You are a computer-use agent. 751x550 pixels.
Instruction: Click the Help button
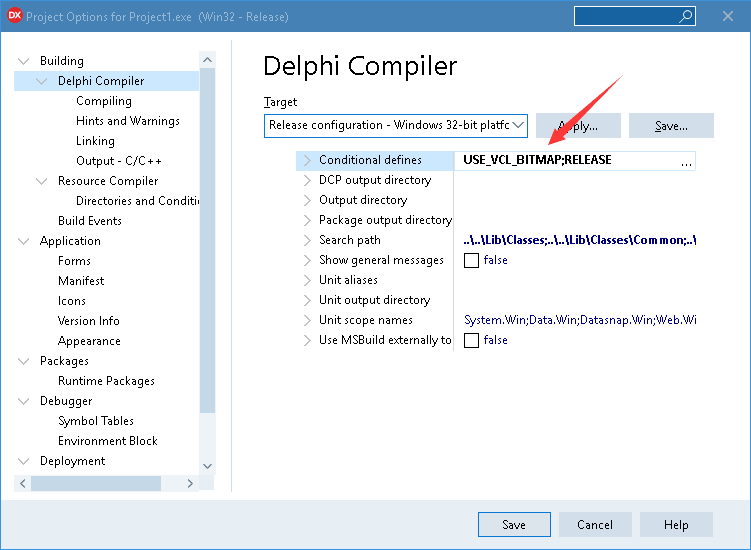click(x=676, y=525)
